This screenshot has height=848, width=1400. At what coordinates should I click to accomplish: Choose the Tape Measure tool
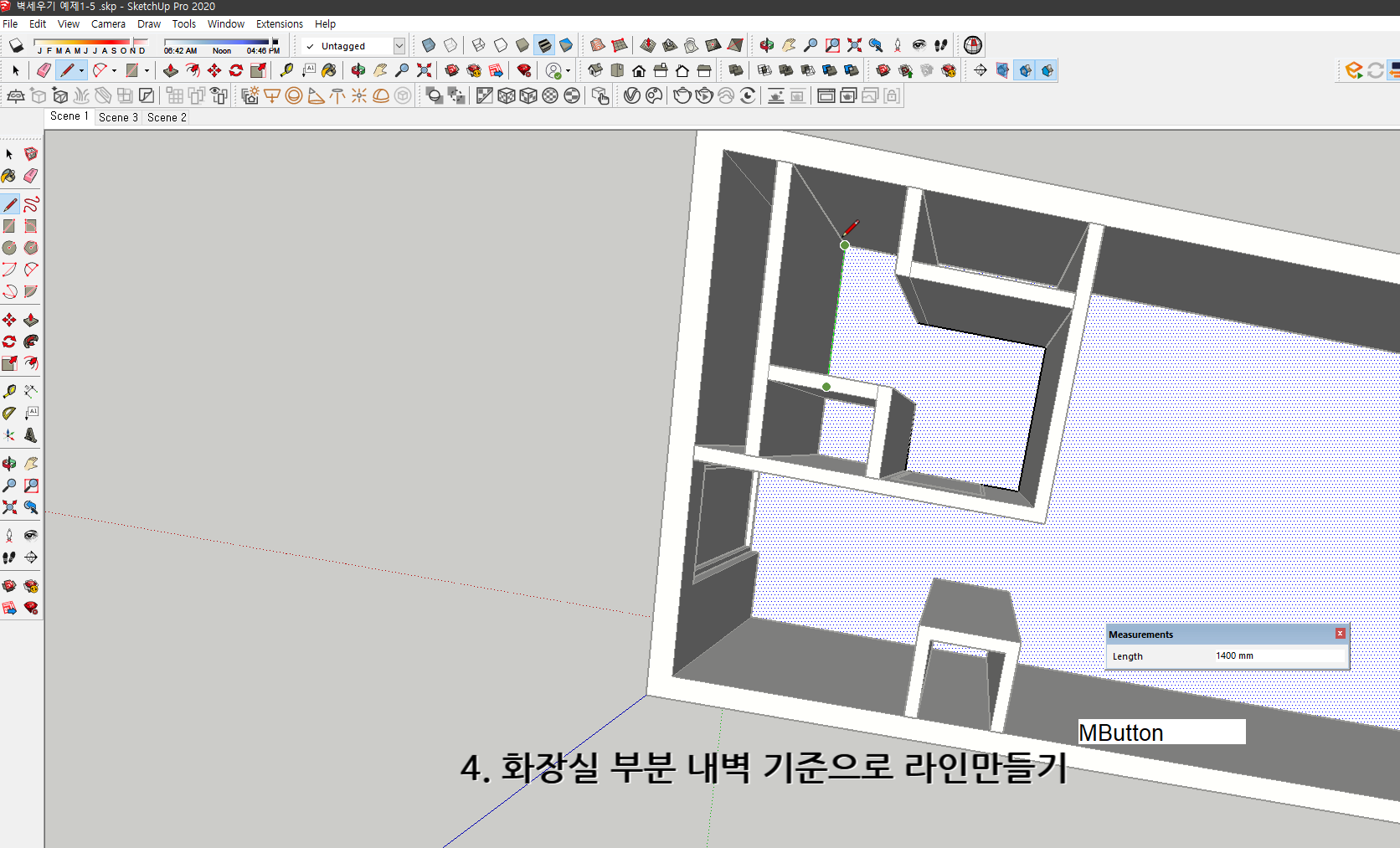click(286, 70)
